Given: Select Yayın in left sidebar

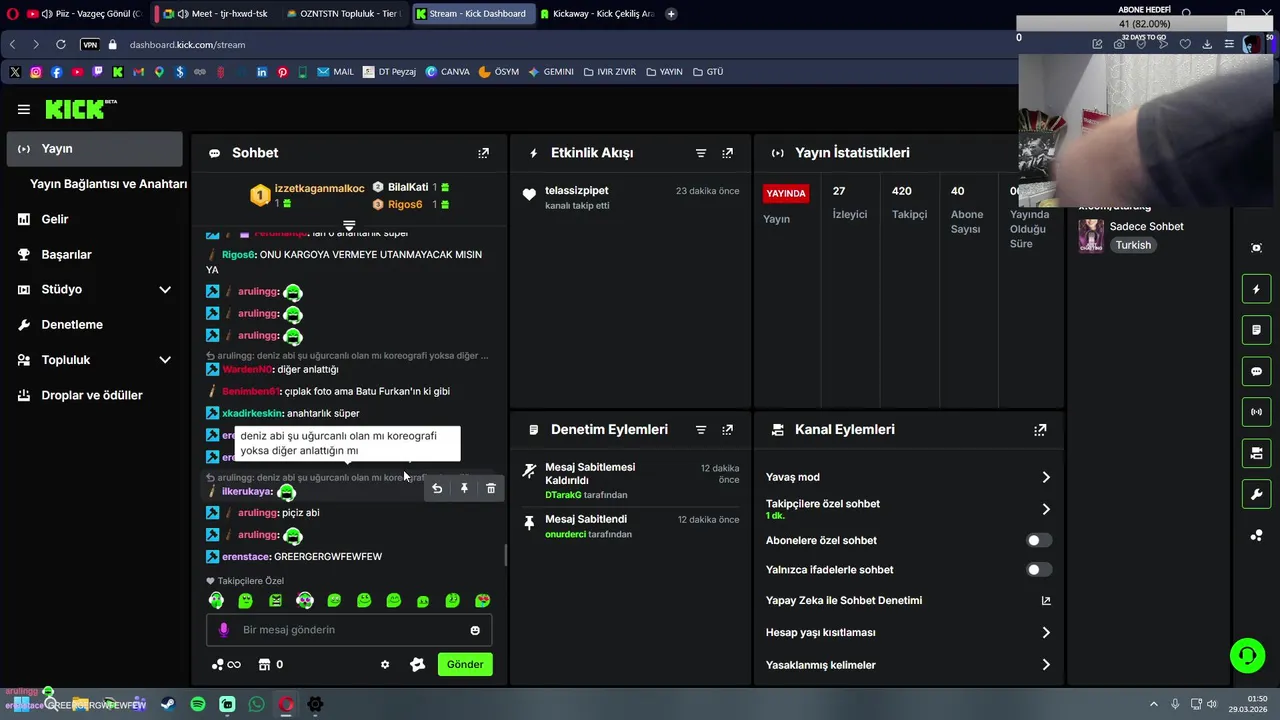Looking at the screenshot, I should [95, 149].
